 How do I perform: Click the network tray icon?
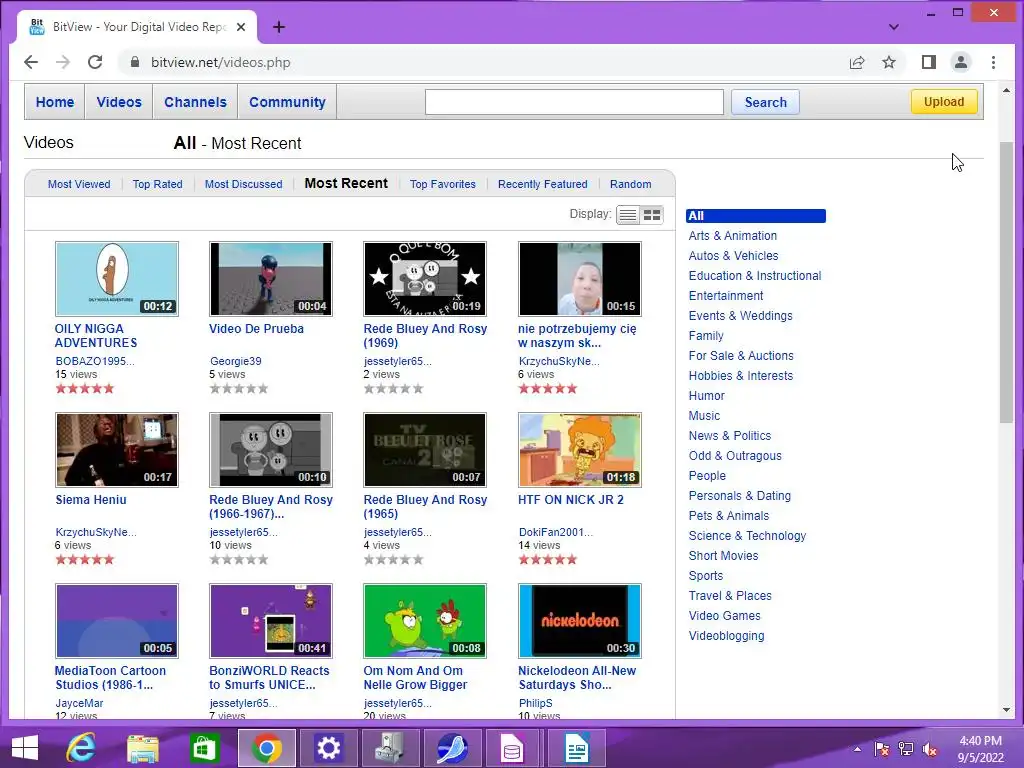click(x=906, y=749)
